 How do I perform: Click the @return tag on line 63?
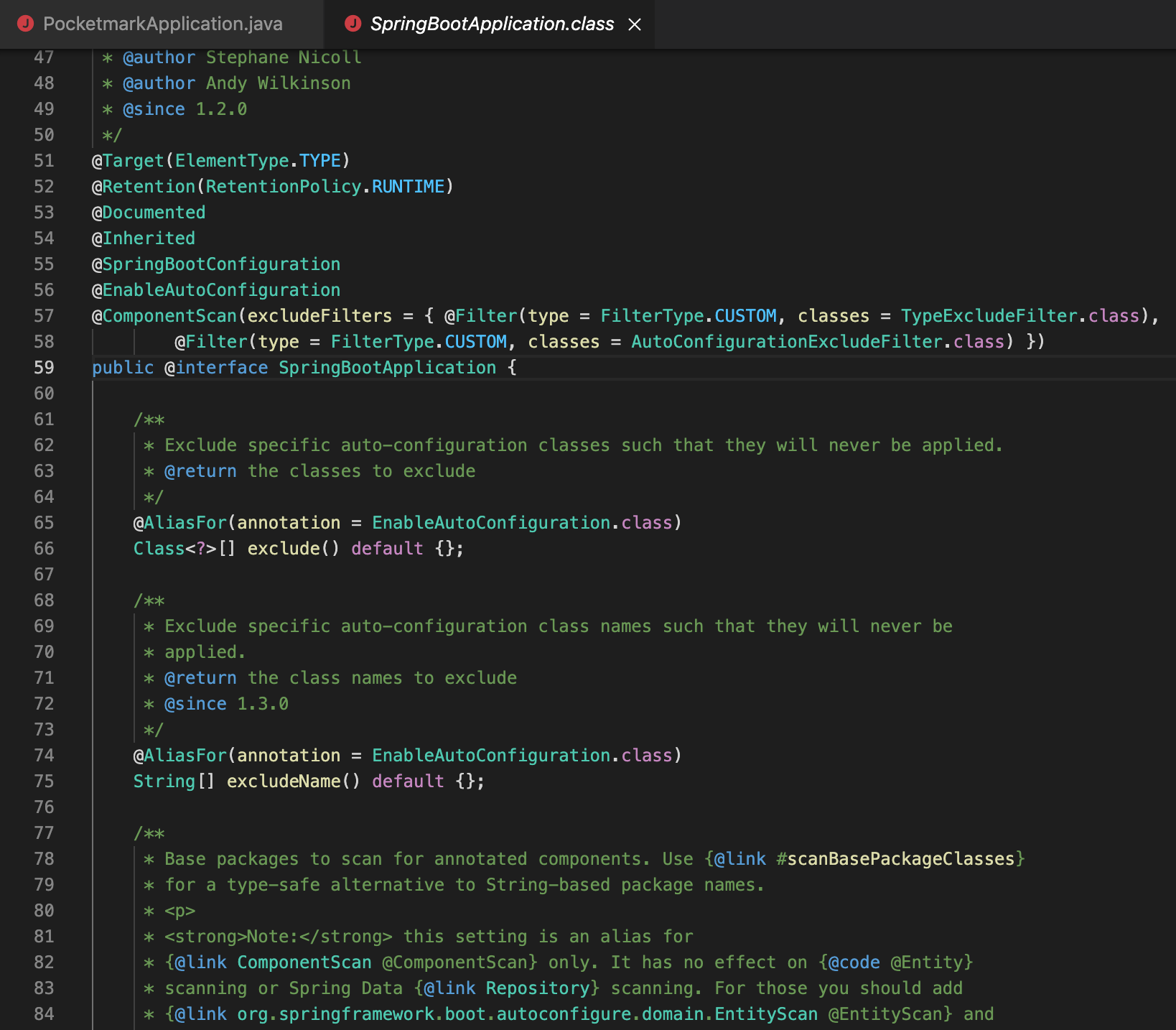point(201,471)
